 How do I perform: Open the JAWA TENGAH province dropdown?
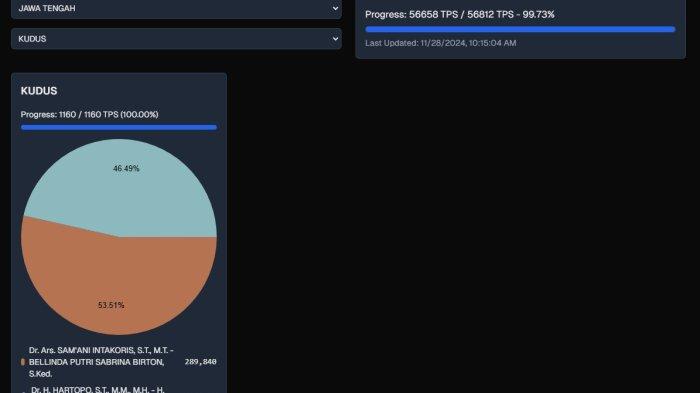point(176,8)
